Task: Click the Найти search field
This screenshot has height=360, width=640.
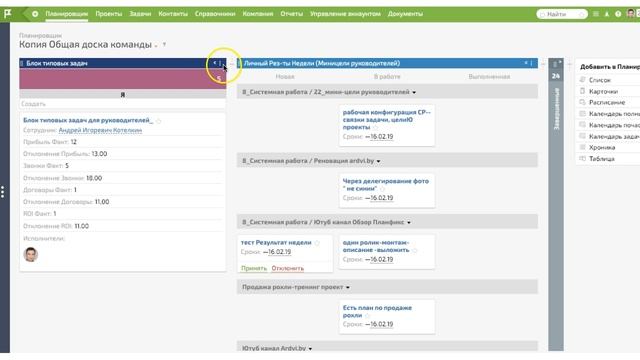Action: pyautogui.click(x=562, y=14)
